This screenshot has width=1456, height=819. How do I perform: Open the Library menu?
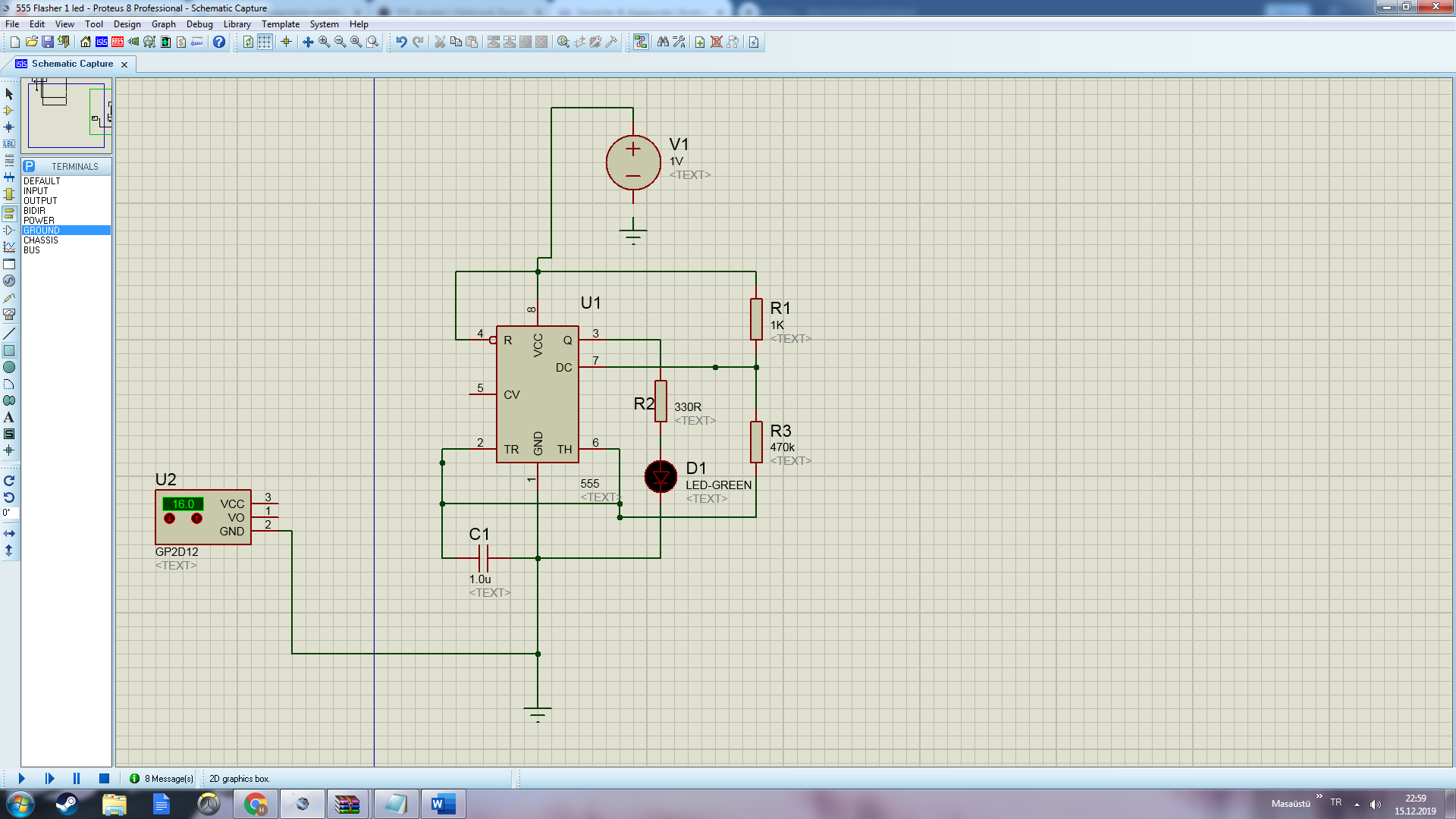pyautogui.click(x=237, y=24)
